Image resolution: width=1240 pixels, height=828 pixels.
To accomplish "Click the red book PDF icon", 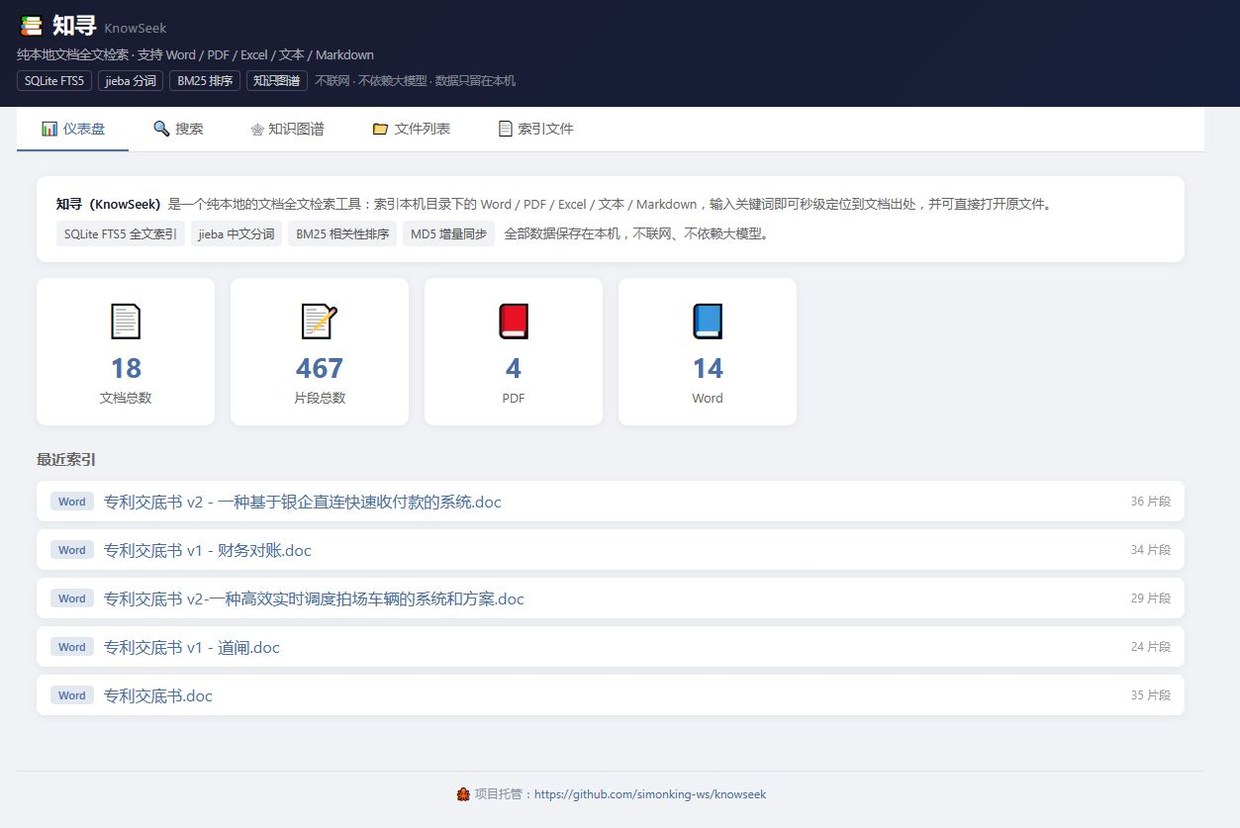I will pyautogui.click(x=513, y=321).
